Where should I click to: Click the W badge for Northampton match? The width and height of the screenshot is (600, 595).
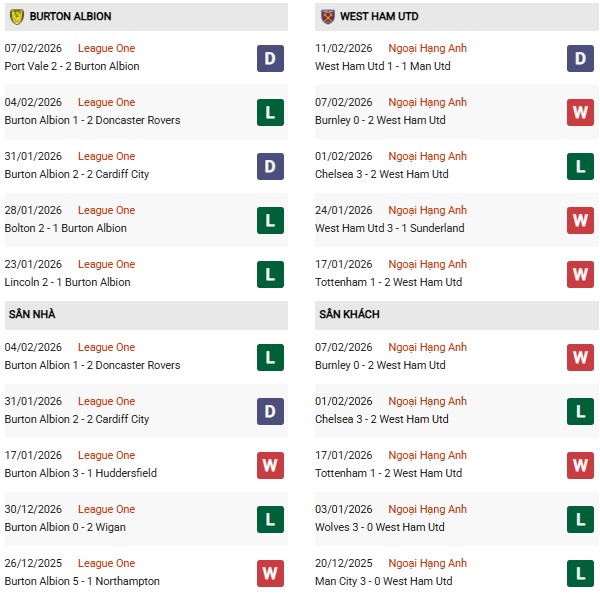[x=270, y=573]
